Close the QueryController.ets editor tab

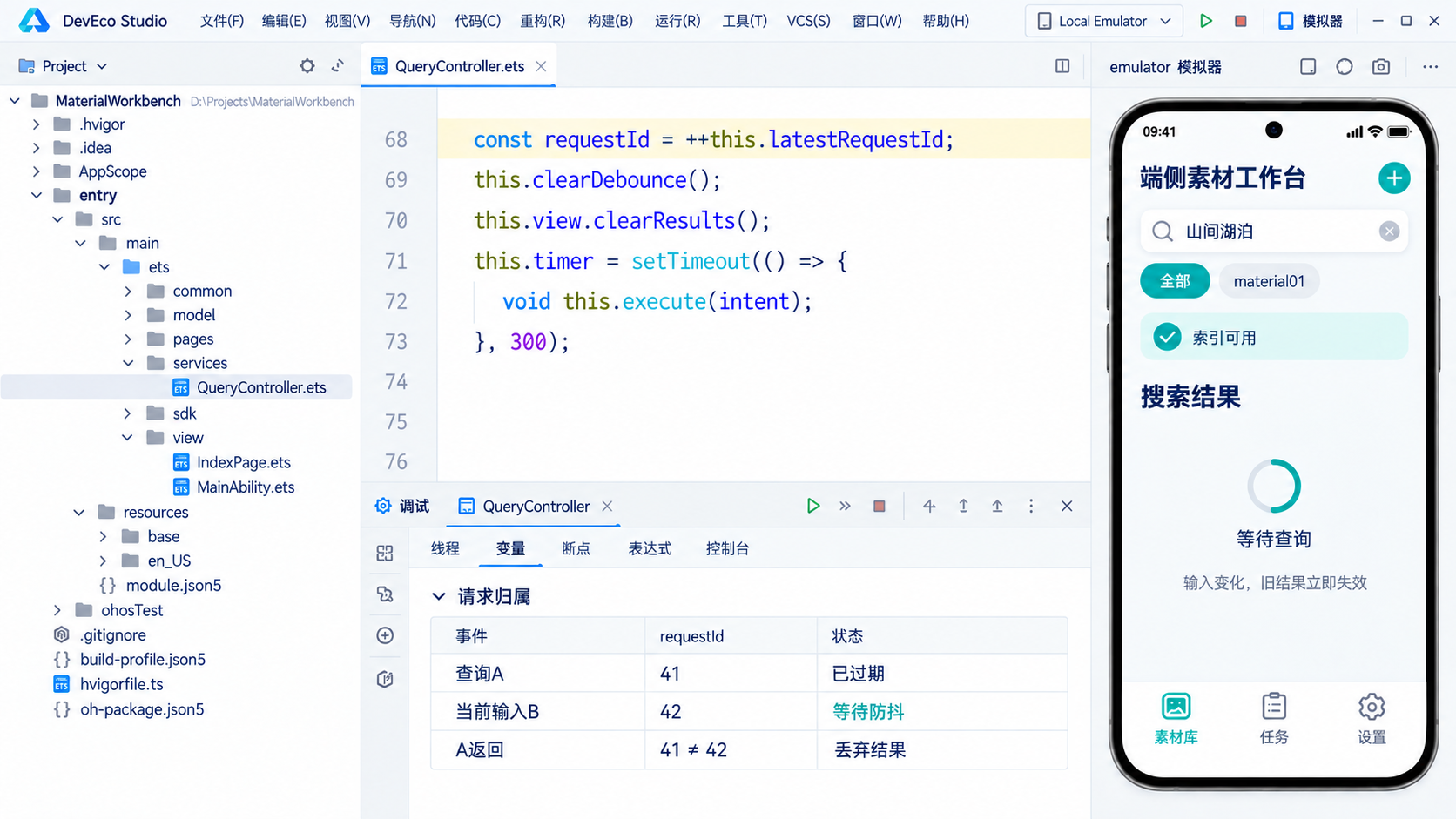point(541,66)
